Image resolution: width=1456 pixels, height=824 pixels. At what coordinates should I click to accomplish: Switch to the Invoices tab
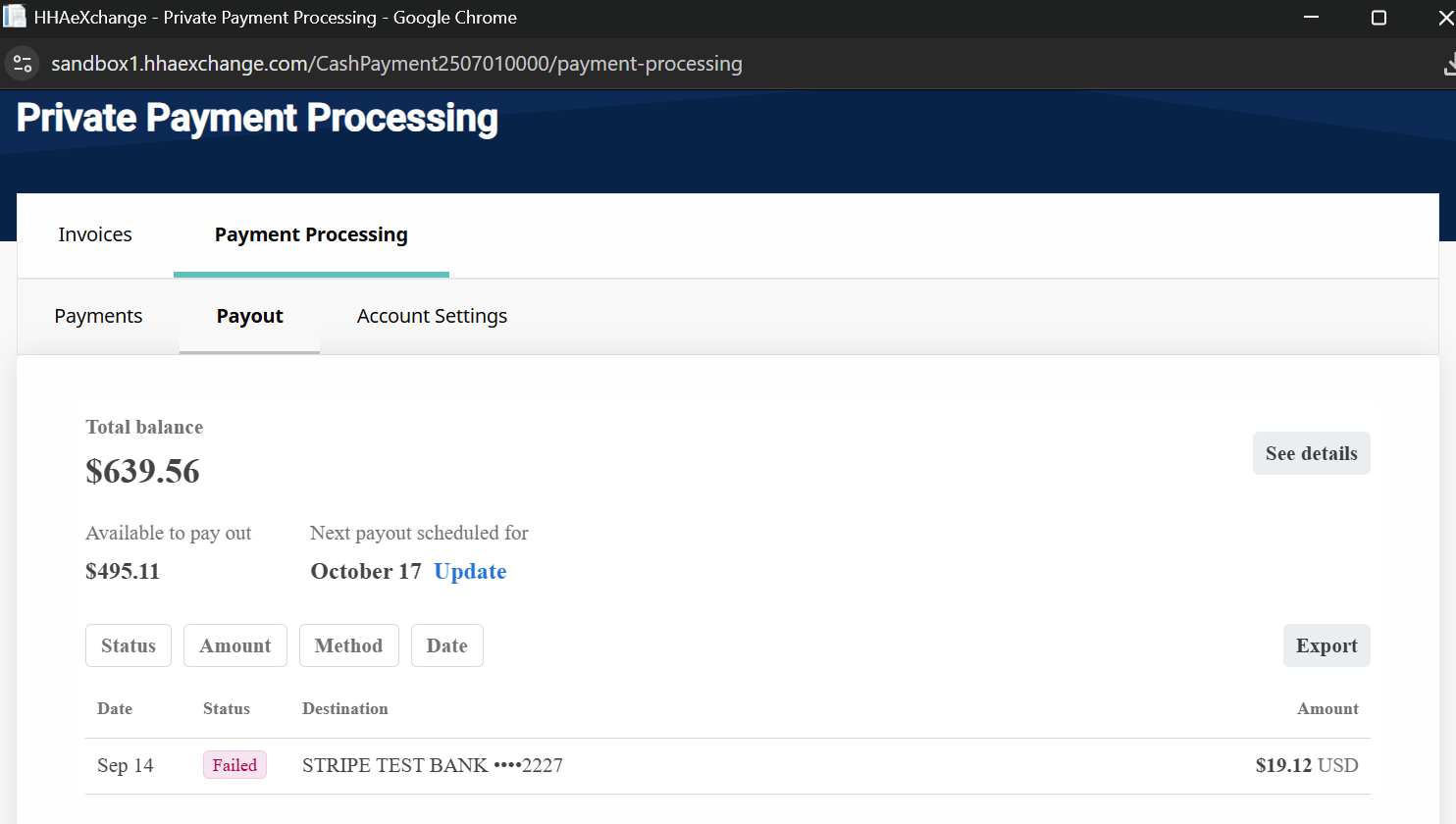pyautogui.click(x=95, y=234)
